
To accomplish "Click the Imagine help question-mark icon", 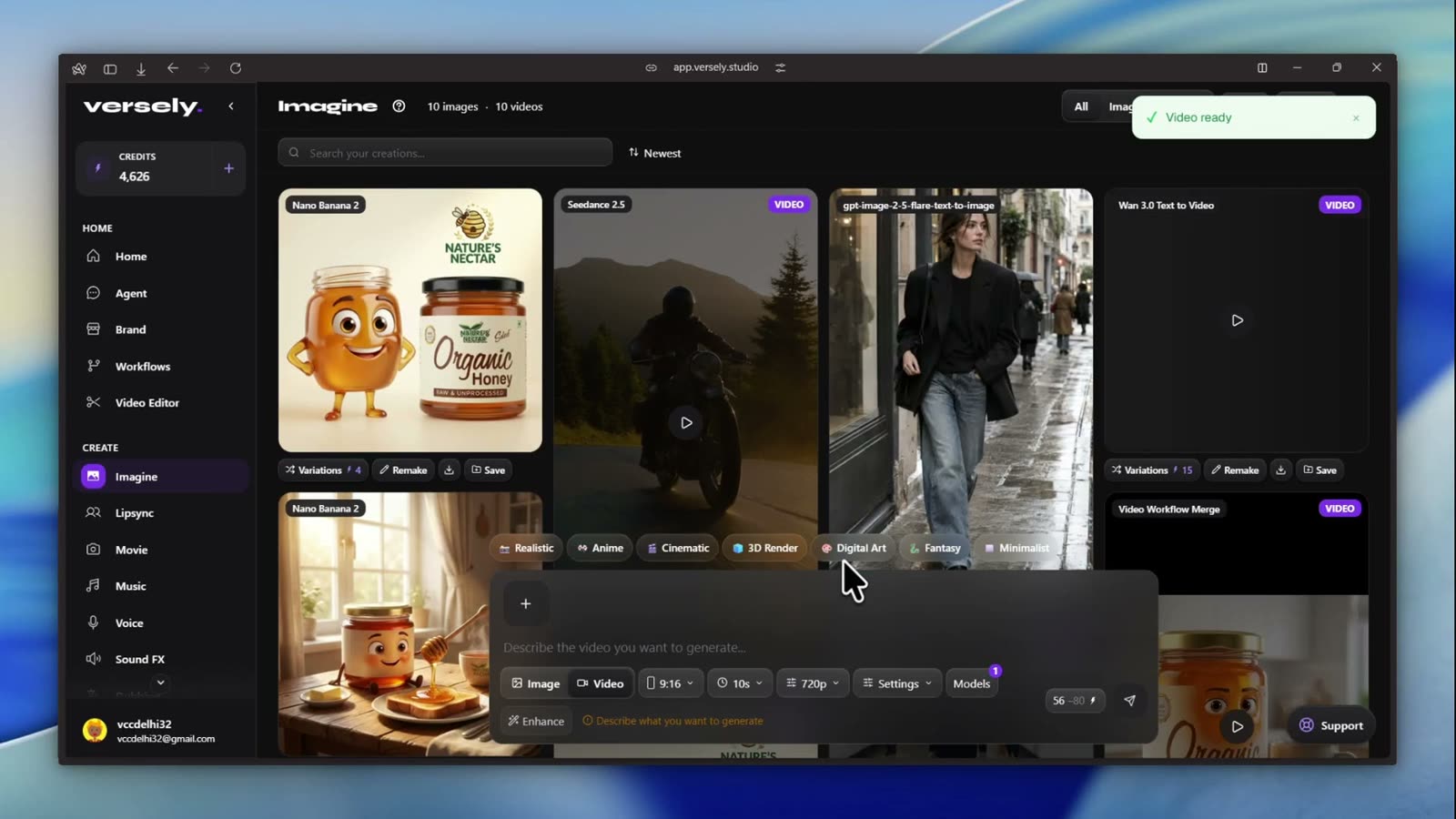I will tap(399, 106).
